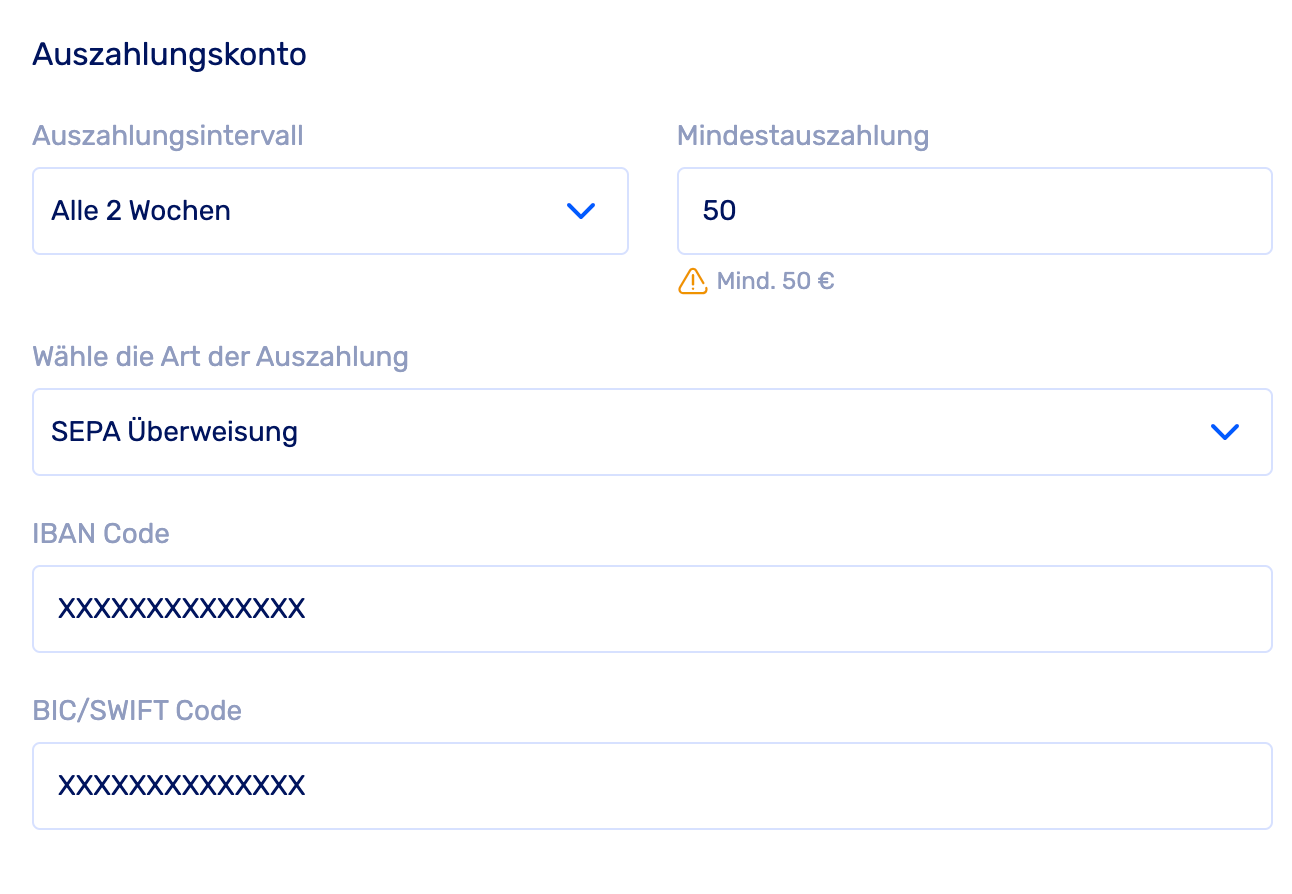
Task: Open the Auszahlungsintervall dropdown
Action: 330,211
